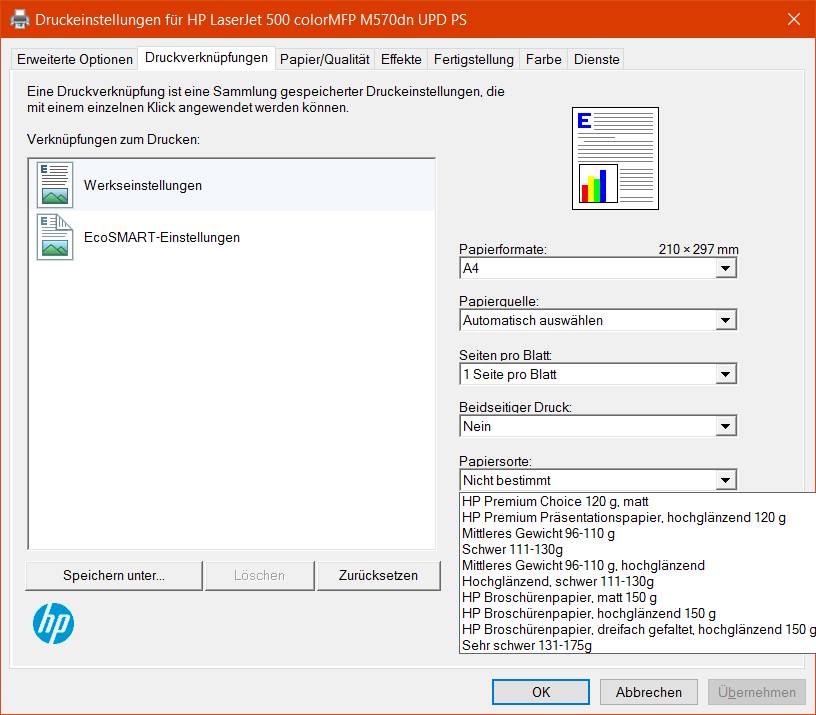Click the HP logo
816x715 pixels.
53,623
